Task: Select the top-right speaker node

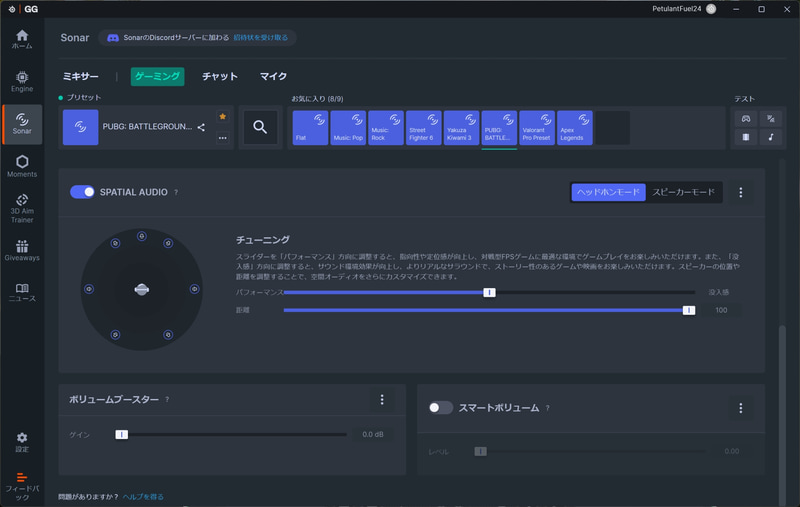Action: coord(168,243)
